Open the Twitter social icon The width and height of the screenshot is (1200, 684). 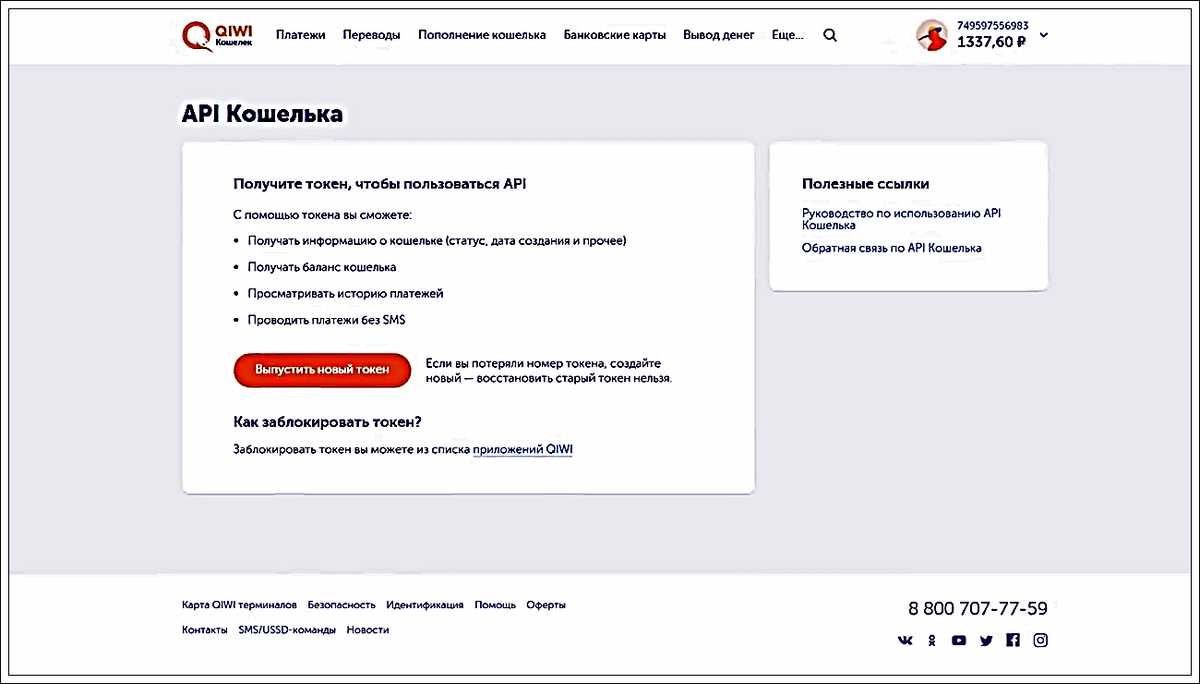click(986, 640)
